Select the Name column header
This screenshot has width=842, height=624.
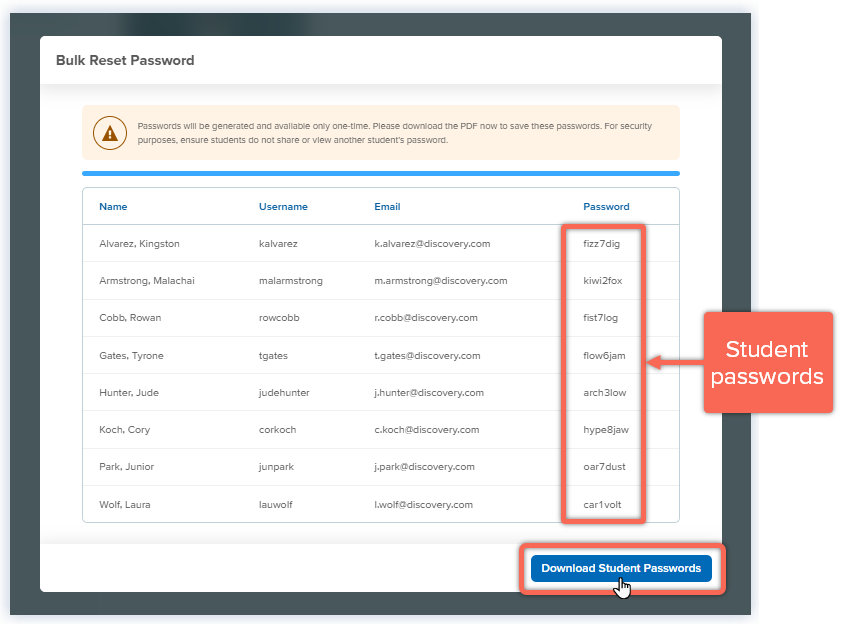(x=113, y=207)
